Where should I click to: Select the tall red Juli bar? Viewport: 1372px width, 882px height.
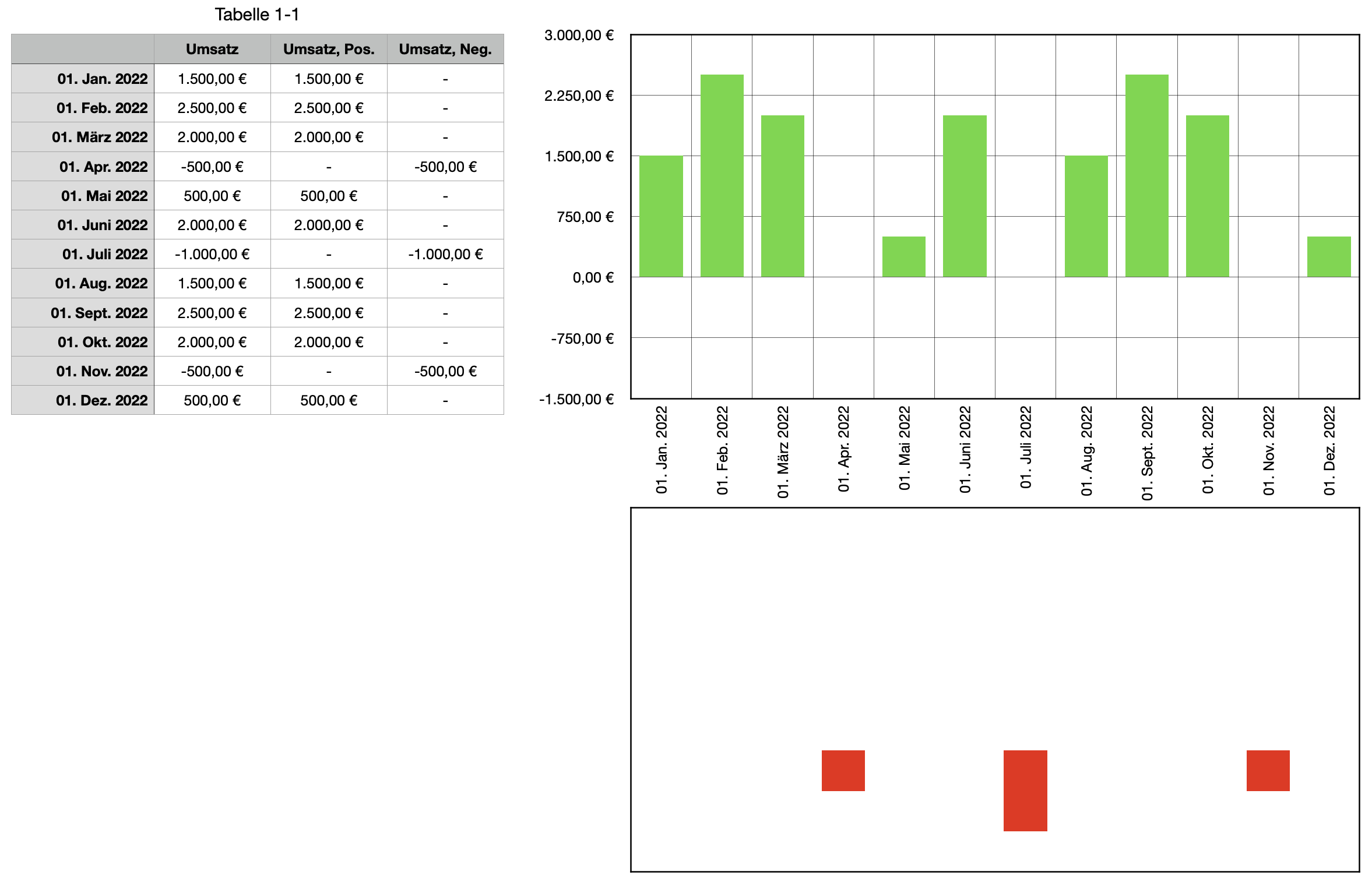click(x=1025, y=790)
